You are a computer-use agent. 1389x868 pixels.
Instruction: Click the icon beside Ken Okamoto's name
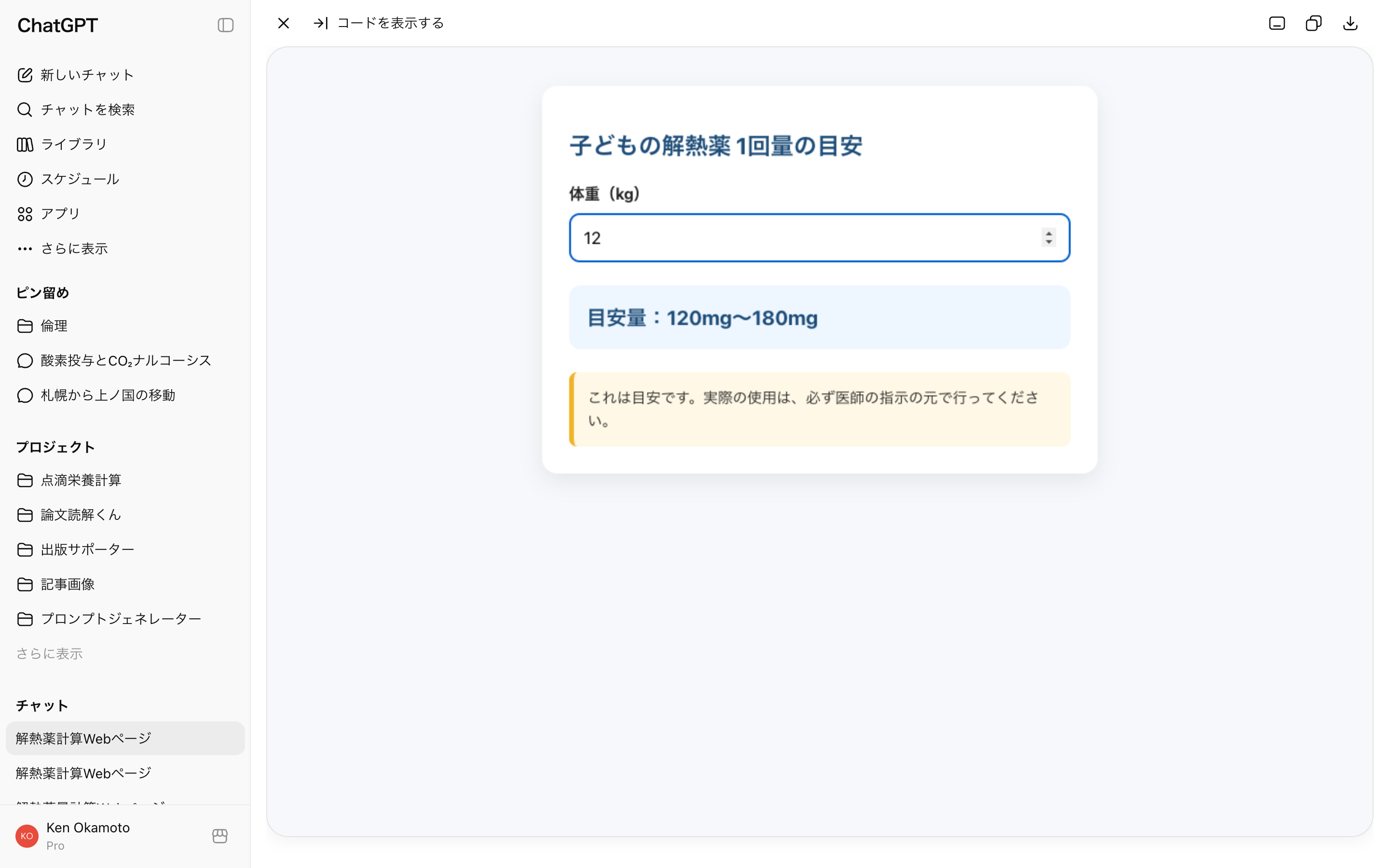[220, 836]
